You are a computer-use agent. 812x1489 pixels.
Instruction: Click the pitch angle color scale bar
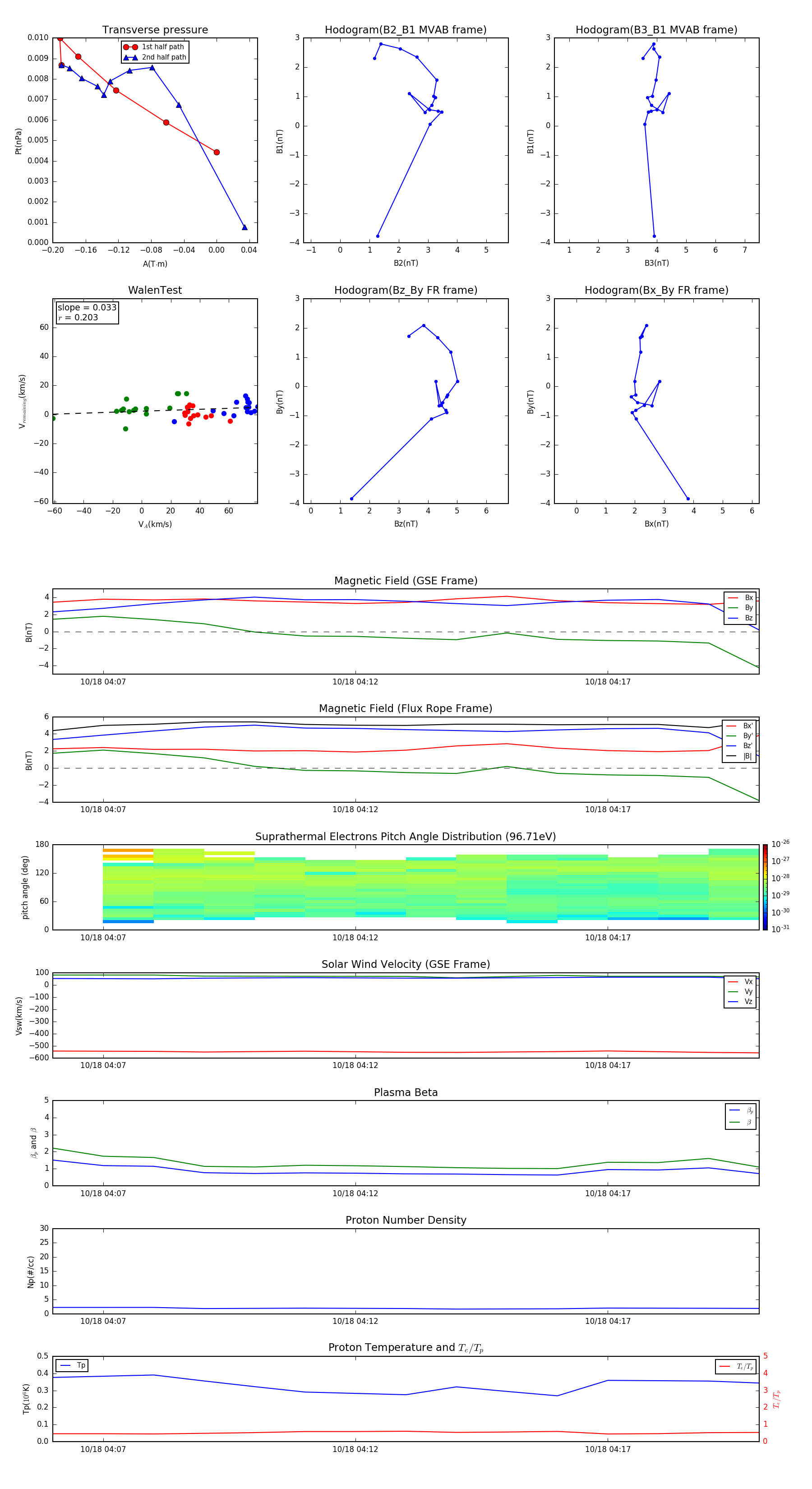point(765,888)
